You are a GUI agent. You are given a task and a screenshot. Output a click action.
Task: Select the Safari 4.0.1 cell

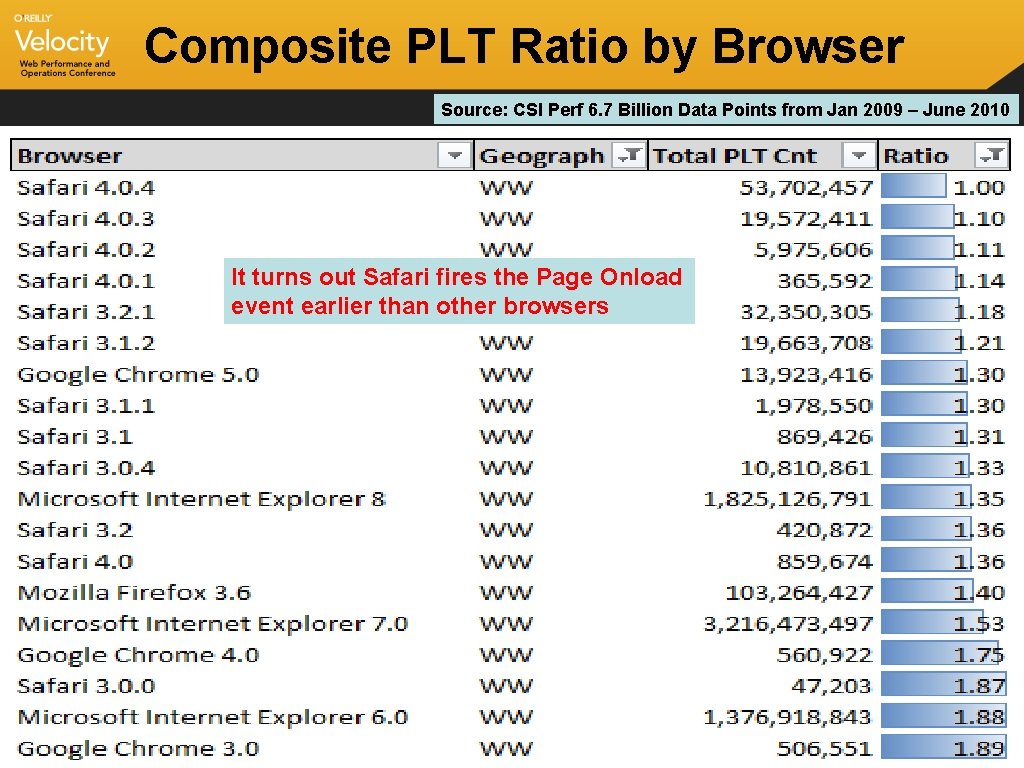coord(86,281)
